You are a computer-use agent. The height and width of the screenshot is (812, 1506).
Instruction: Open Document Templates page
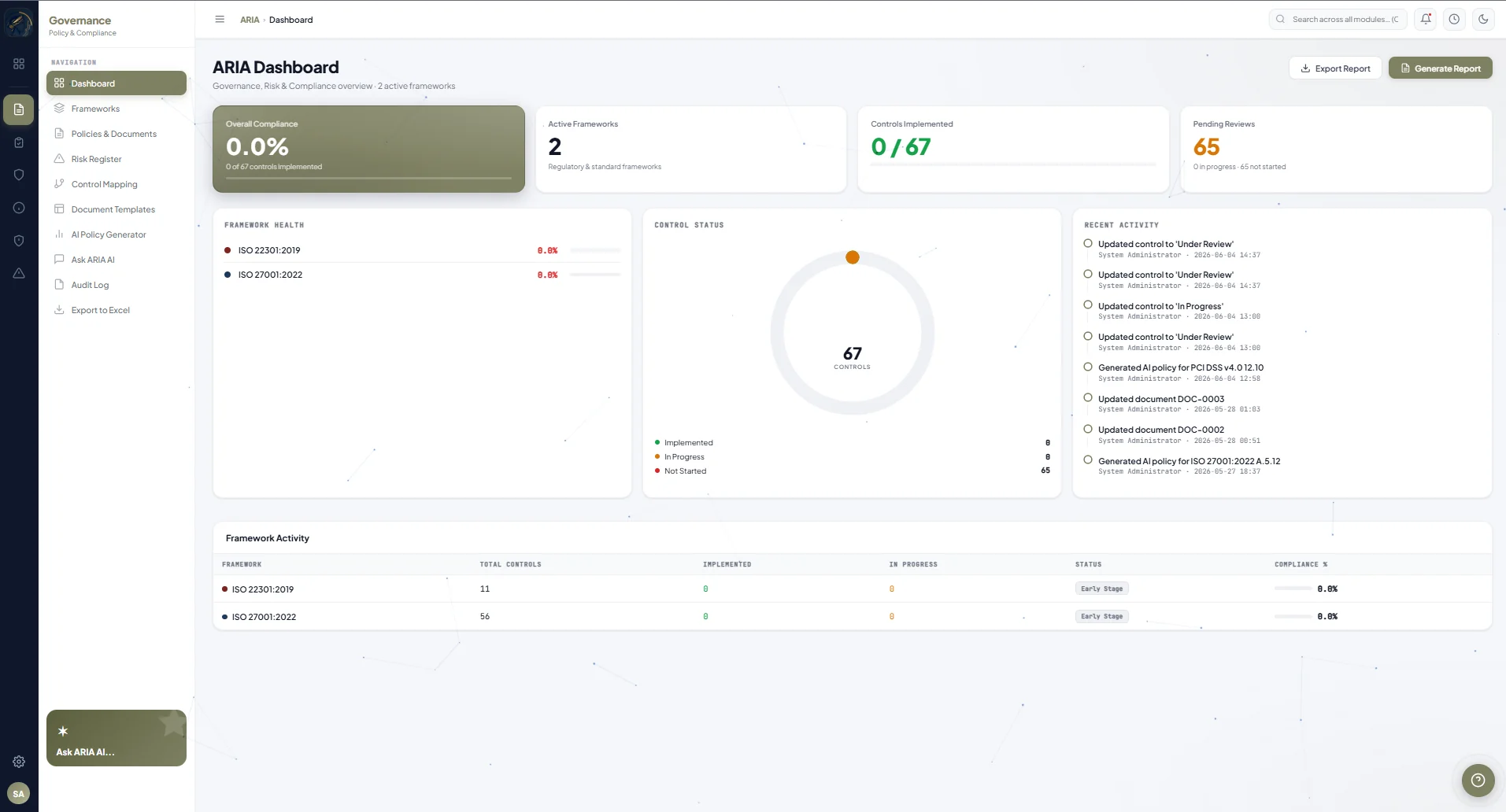[x=117, y=209]
